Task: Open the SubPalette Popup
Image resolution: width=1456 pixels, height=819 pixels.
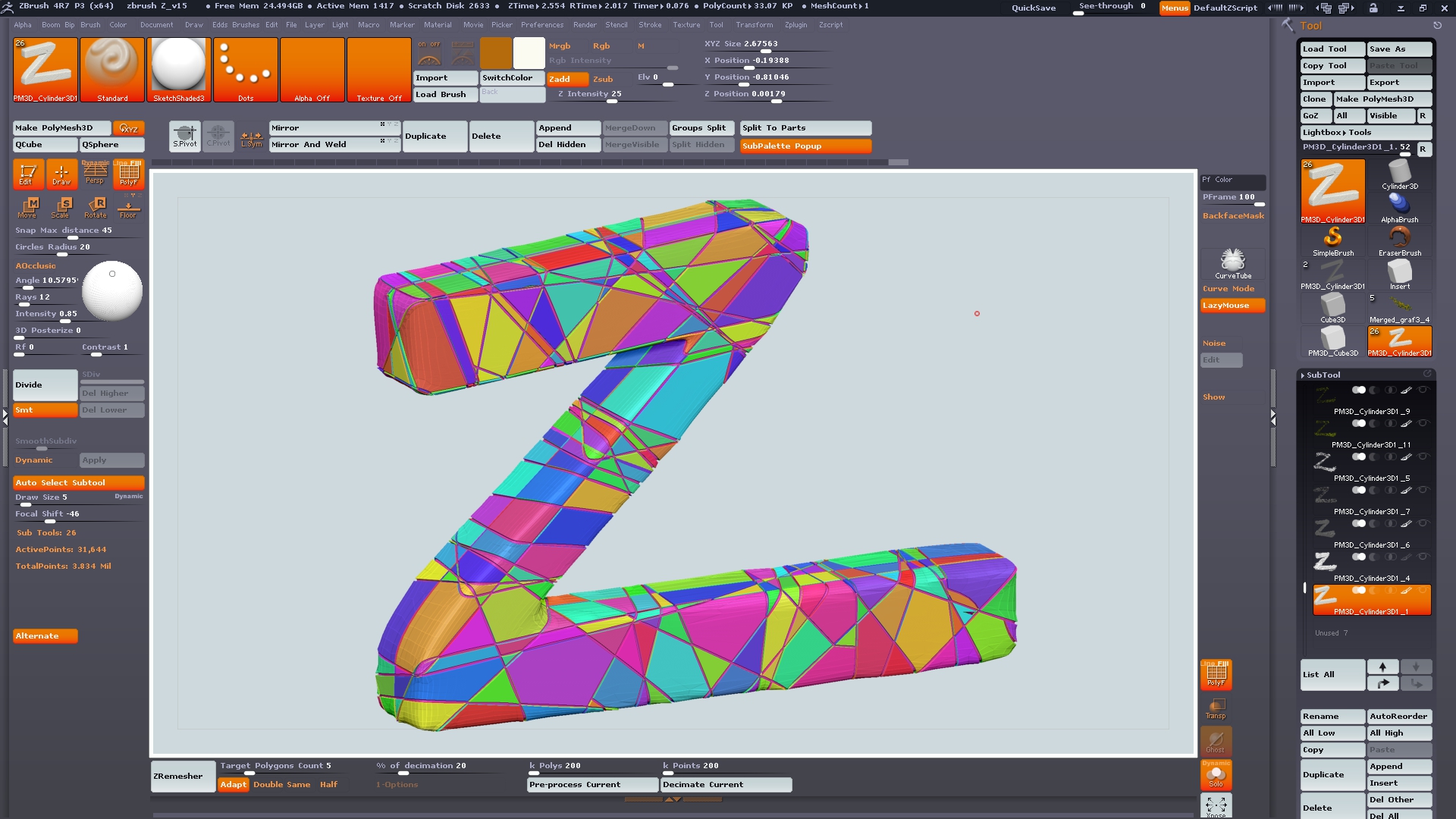Action: tap(805, 146)
